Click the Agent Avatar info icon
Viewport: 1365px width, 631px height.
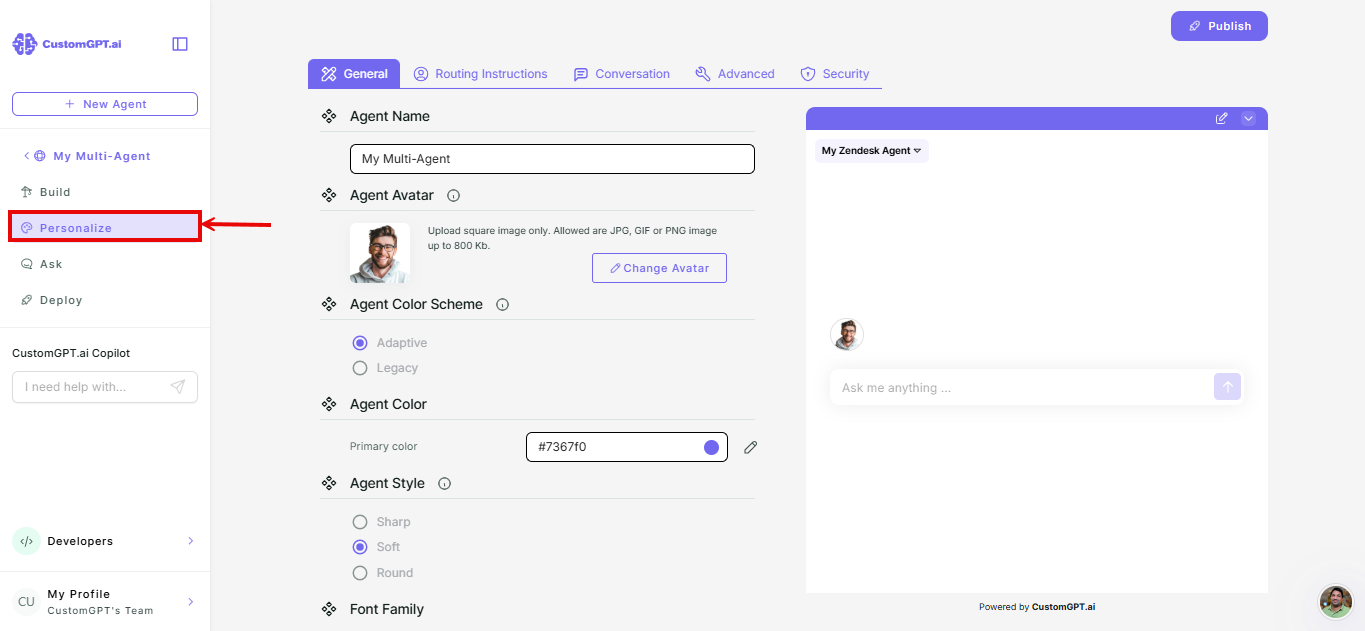pyautogui.click(x=453, y=196)
